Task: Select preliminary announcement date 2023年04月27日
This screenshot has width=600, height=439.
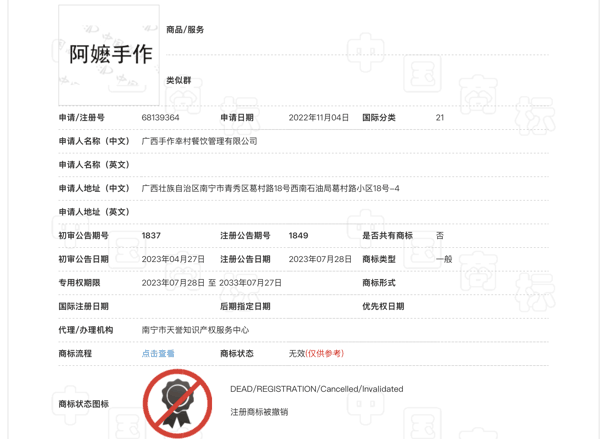Action: click(173, 259)
